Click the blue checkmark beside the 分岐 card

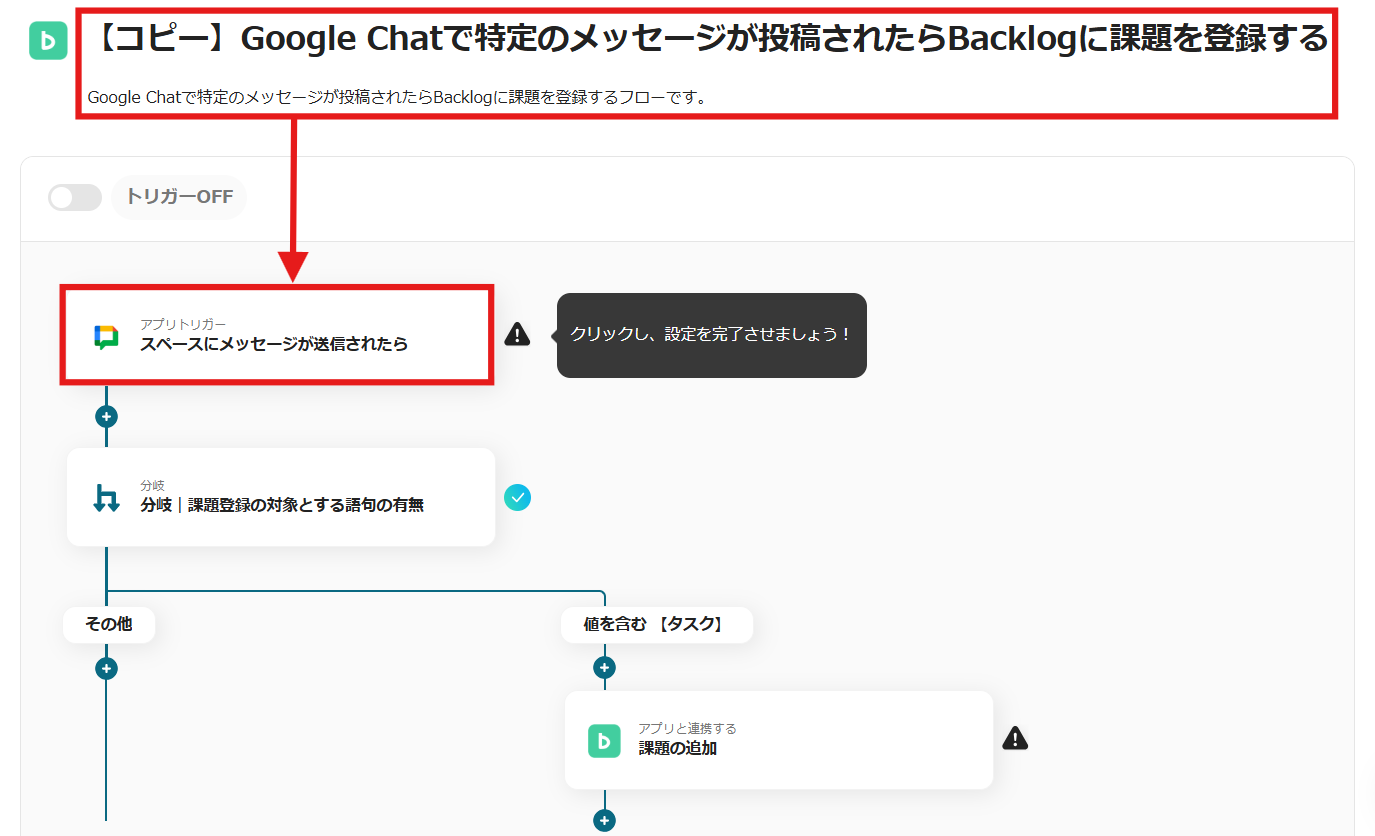tap(517, 497)
